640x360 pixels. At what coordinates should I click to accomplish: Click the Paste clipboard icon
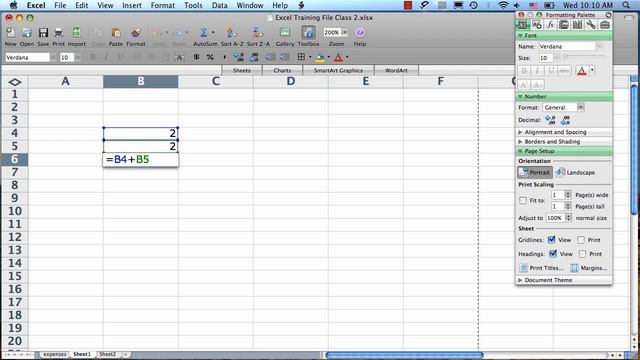pyautogui.click(x=116, y=33)
